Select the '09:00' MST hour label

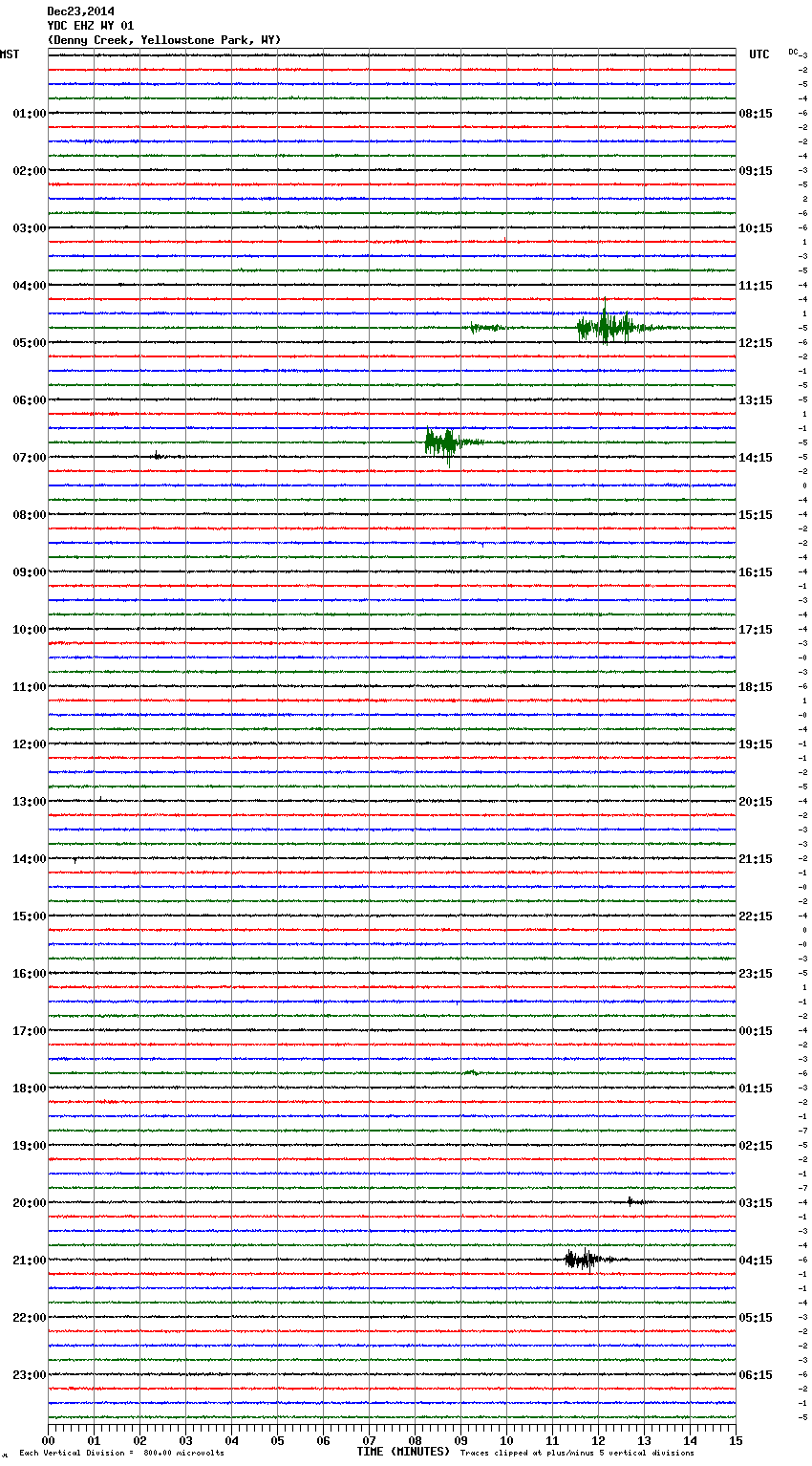[30, 572]
